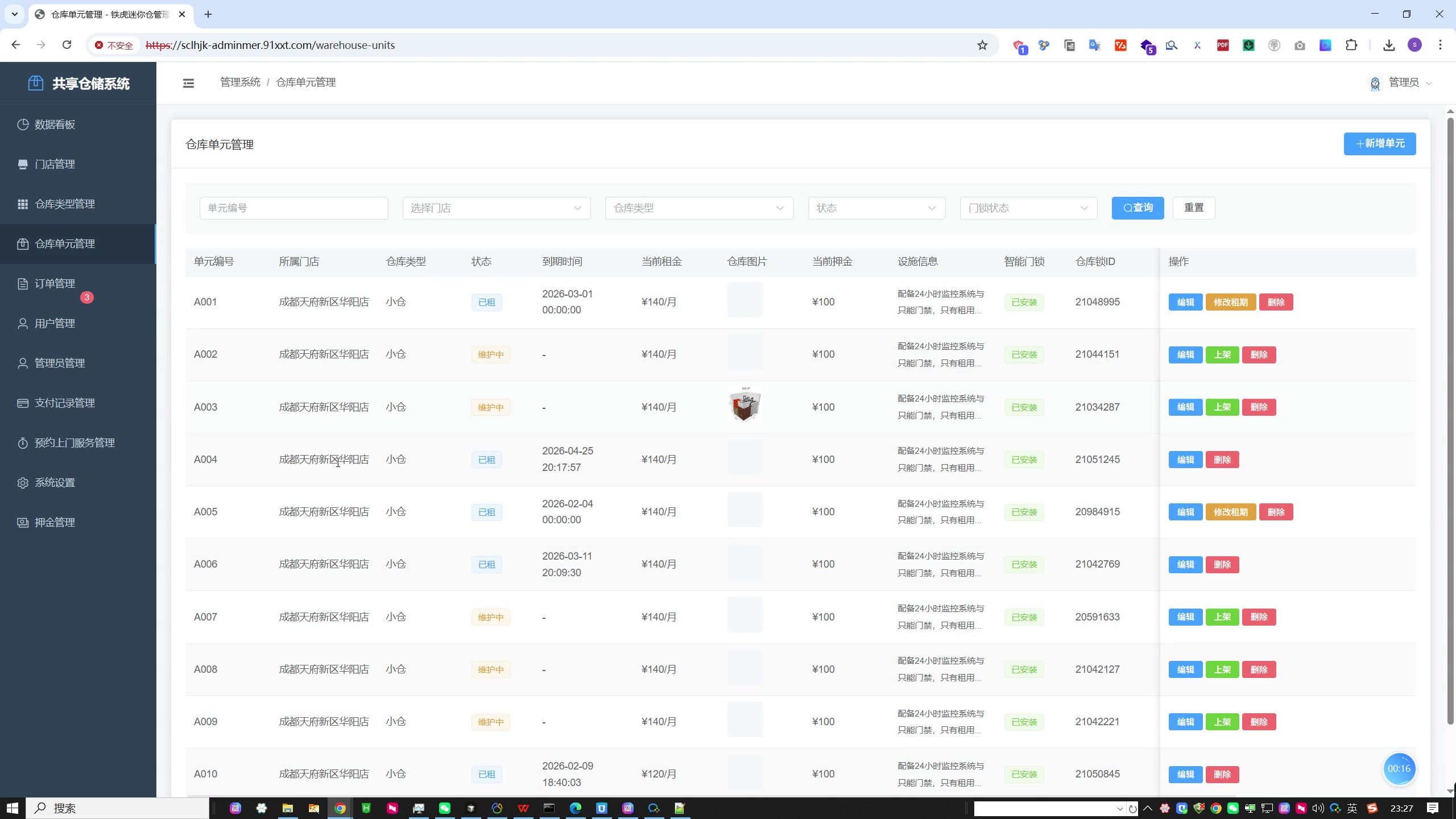Collapse the sidebar with the hamburger icon

(x=188, y=83)
